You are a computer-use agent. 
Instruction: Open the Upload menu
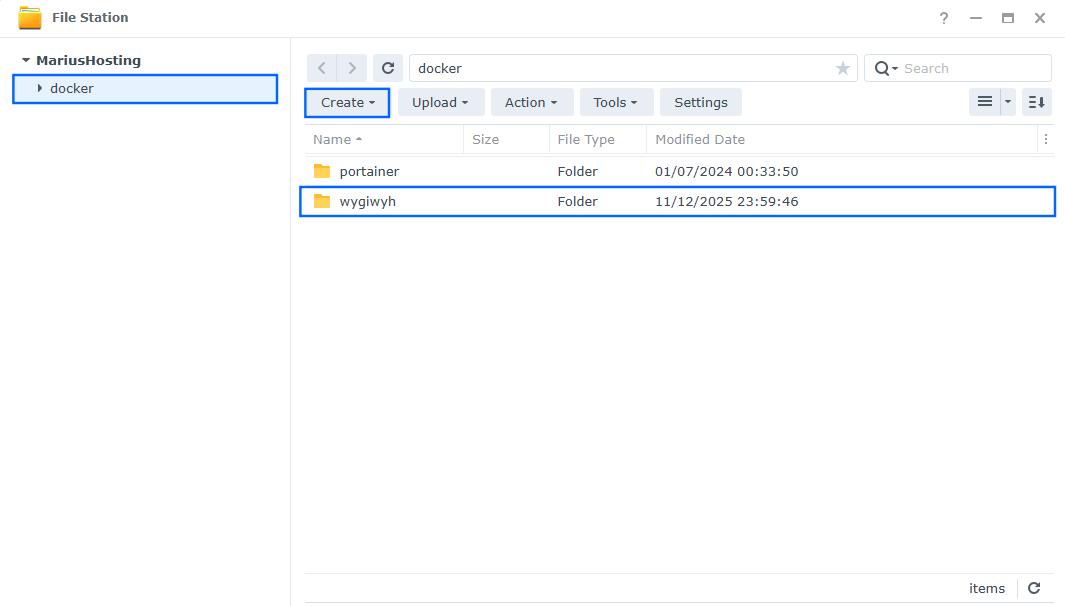(x=441, y=102)
